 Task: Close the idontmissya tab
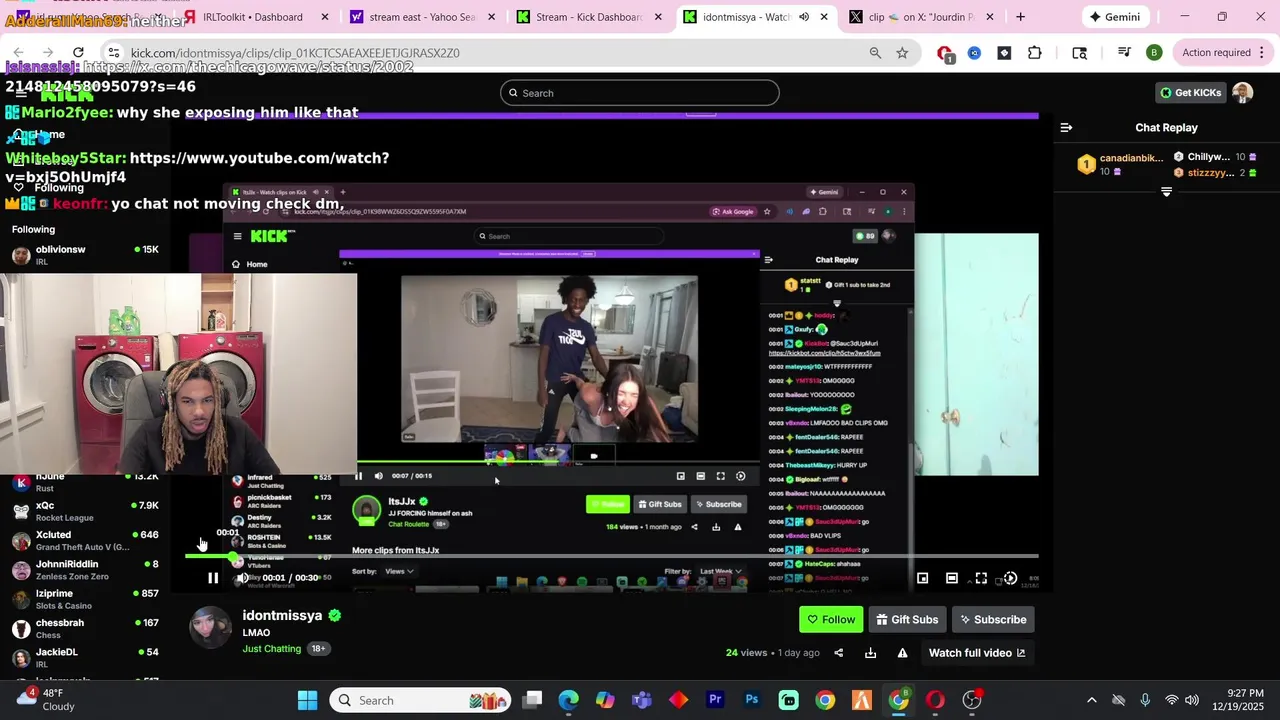click(824, 17)
